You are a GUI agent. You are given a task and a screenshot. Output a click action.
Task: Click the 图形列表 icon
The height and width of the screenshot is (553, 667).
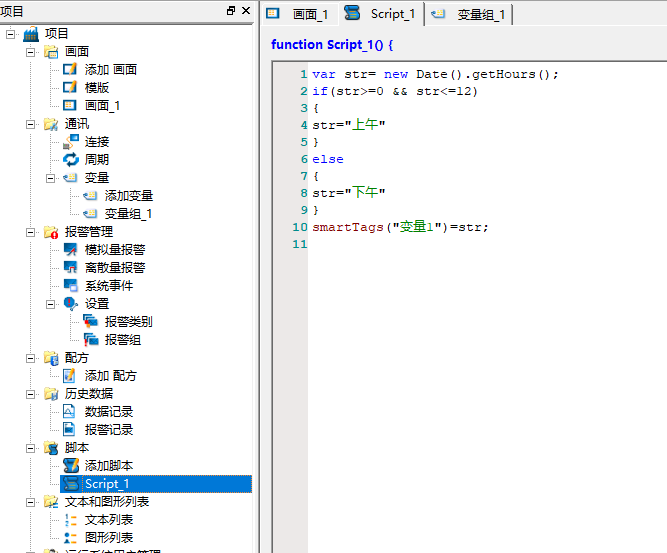pos(70,538)
